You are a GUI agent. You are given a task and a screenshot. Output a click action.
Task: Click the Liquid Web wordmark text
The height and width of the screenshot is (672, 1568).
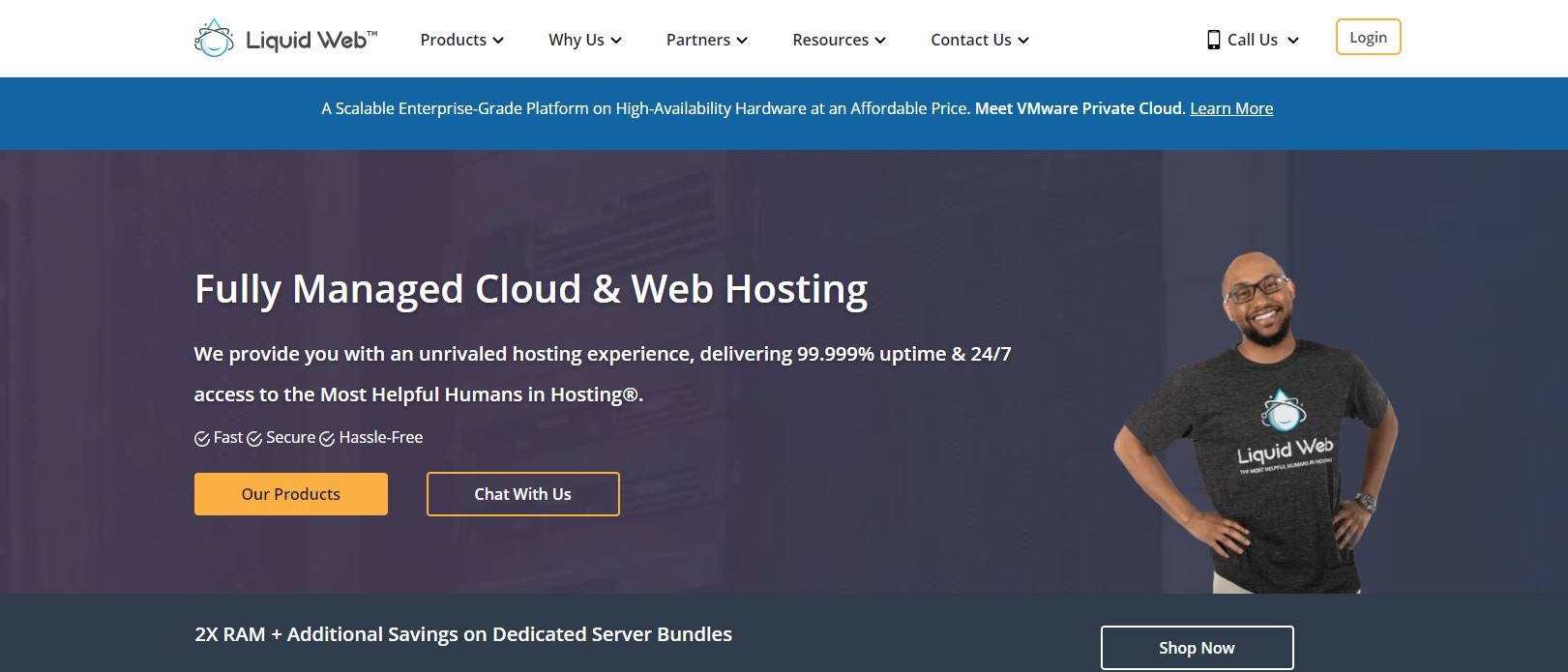coord(311,40)
